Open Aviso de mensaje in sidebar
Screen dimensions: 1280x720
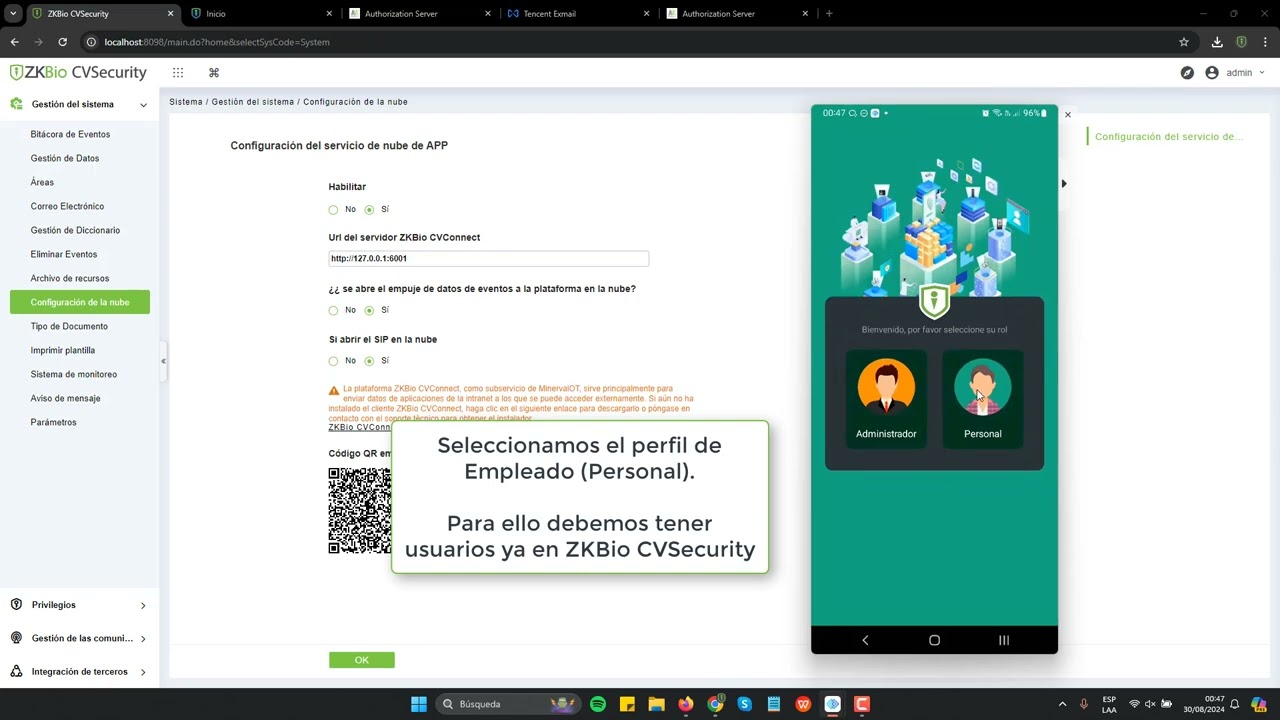(x=65, y=398)
